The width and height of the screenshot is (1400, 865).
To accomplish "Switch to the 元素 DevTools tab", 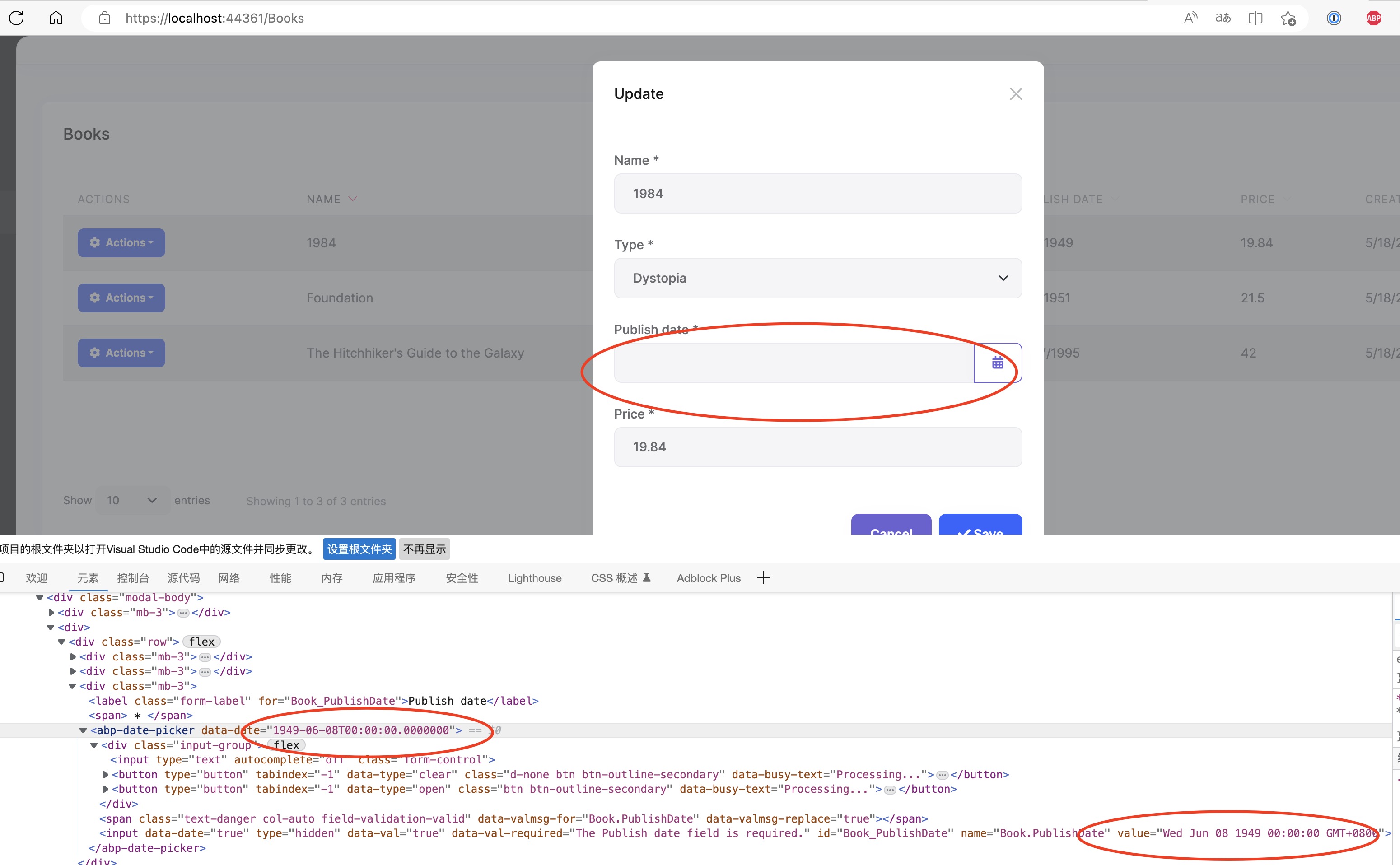I will click(88, 578).
